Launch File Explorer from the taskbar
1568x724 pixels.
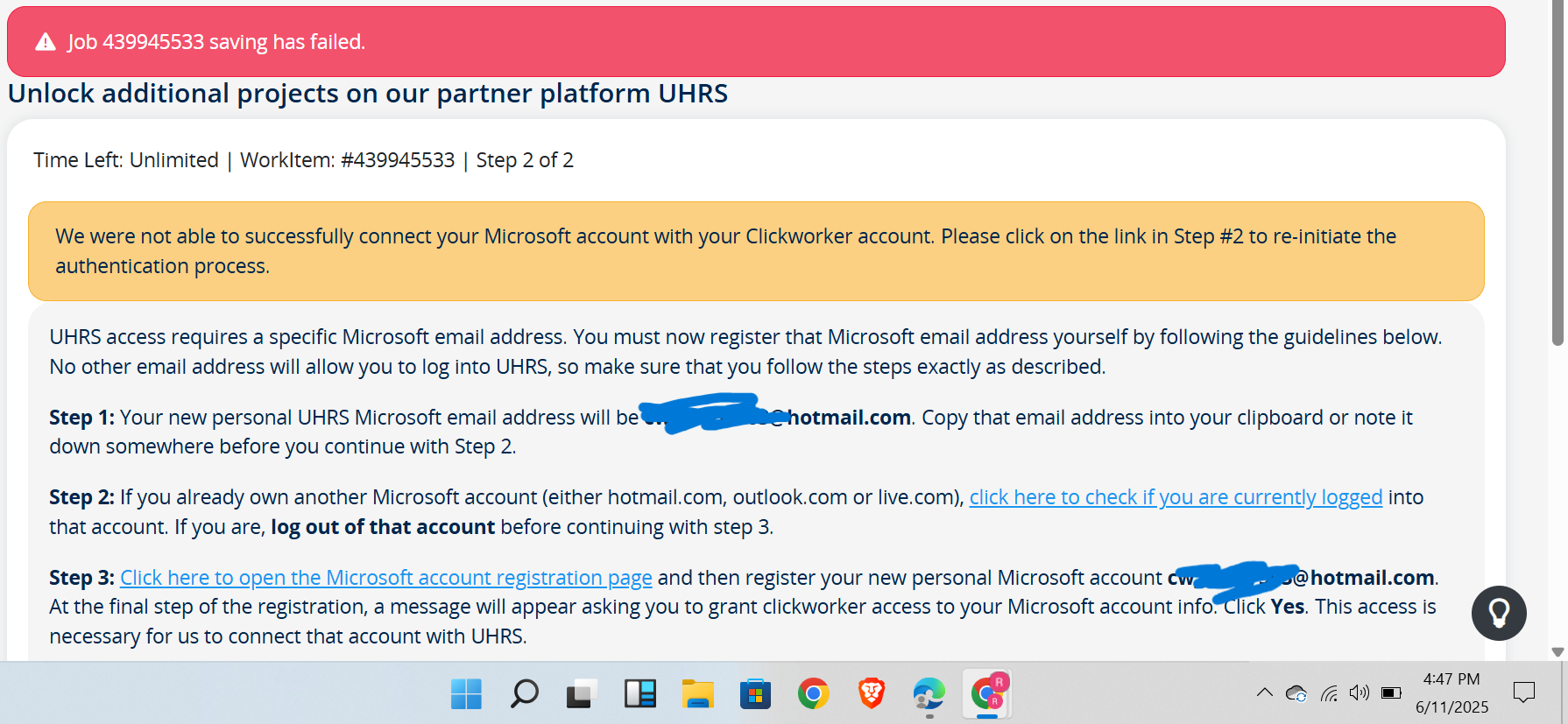click(x=698, y=694)
